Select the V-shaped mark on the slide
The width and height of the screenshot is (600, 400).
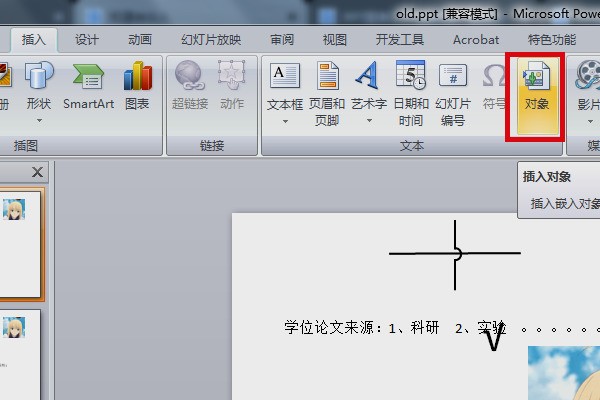494,338
